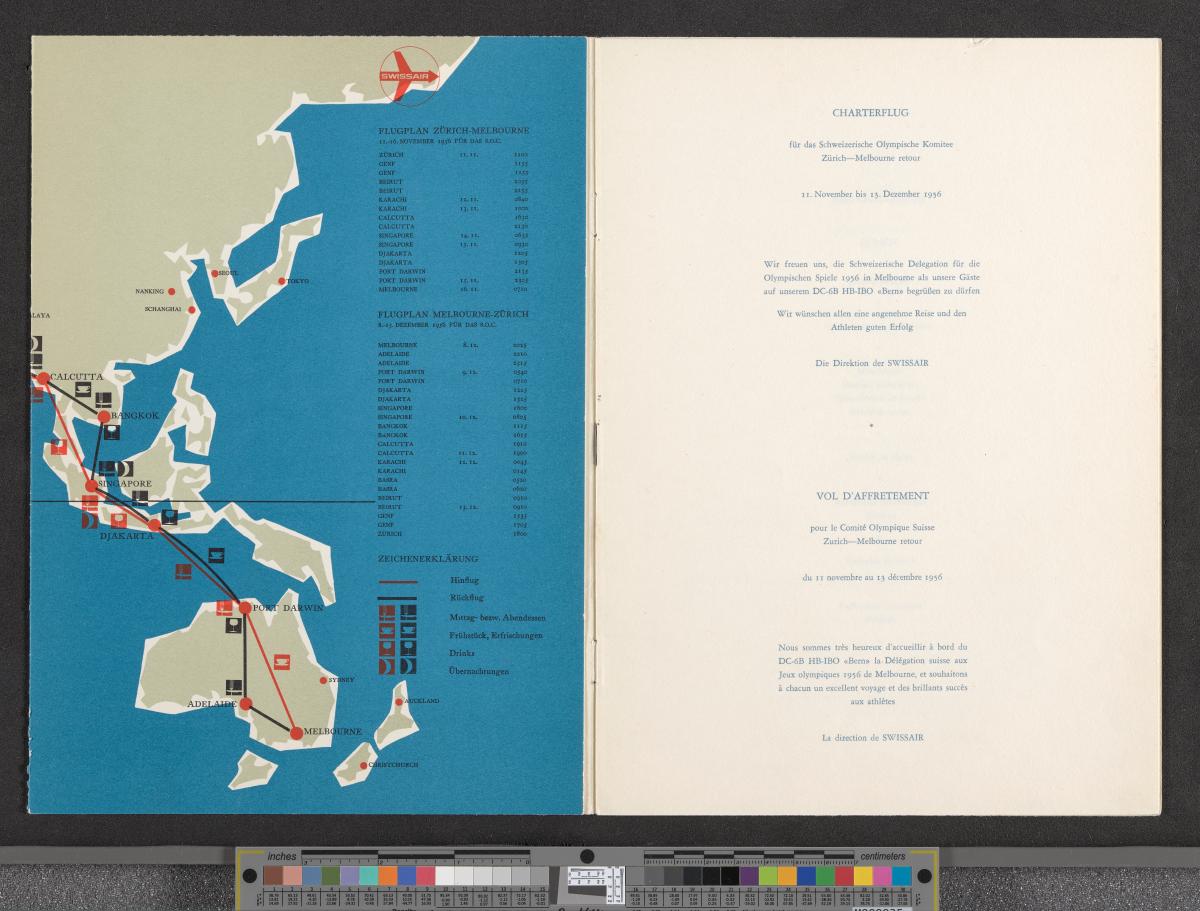Click the 'CHRISTCHURCH' map label
The image size is (1200, 911).
click(393, 765)
